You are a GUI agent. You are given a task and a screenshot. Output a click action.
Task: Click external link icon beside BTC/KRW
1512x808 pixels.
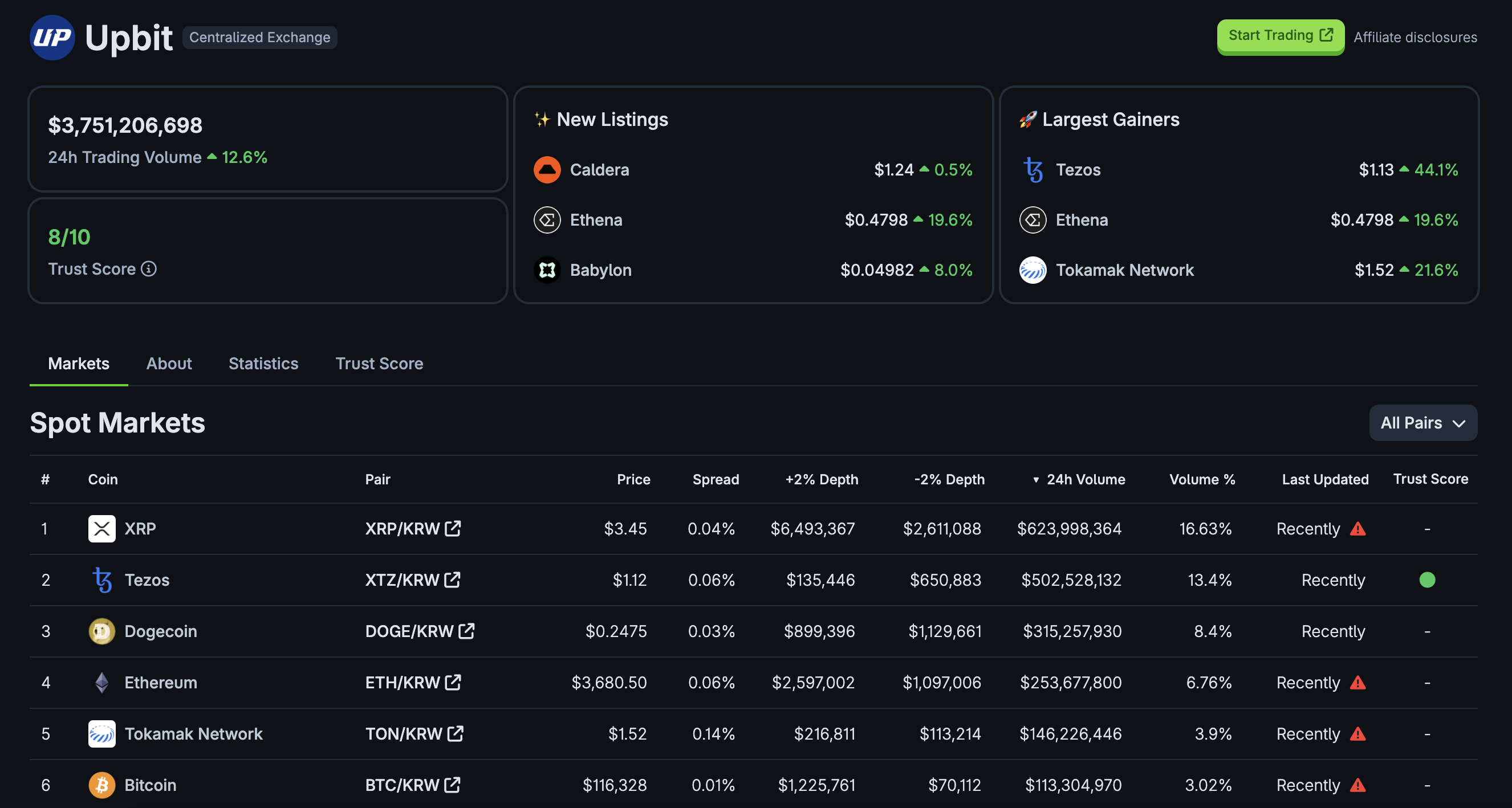point(453,785)
